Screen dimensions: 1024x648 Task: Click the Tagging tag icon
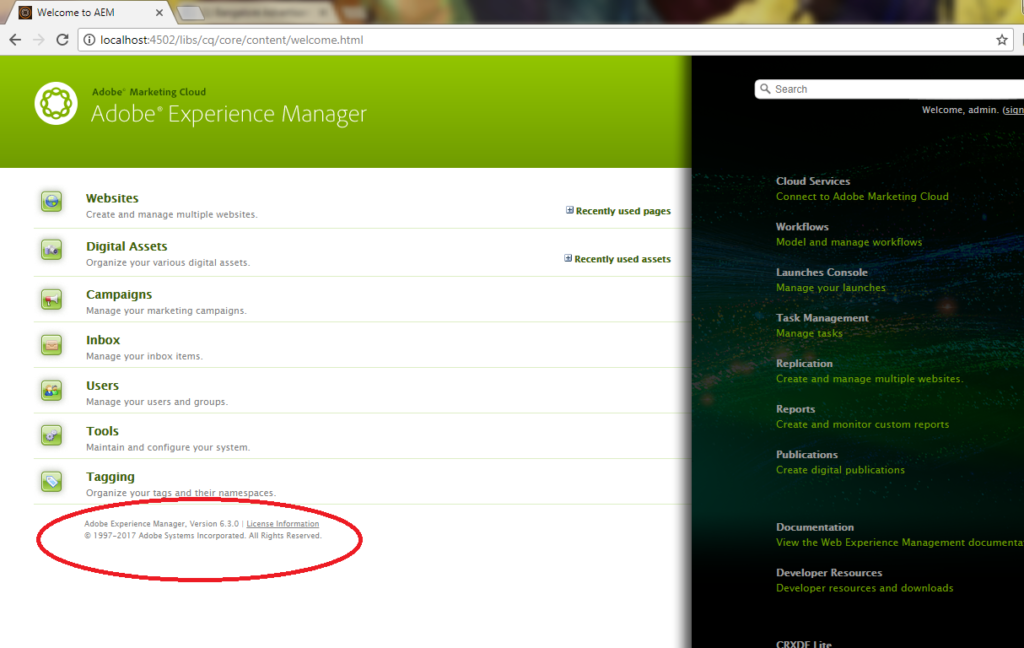[x=52, y=481]
